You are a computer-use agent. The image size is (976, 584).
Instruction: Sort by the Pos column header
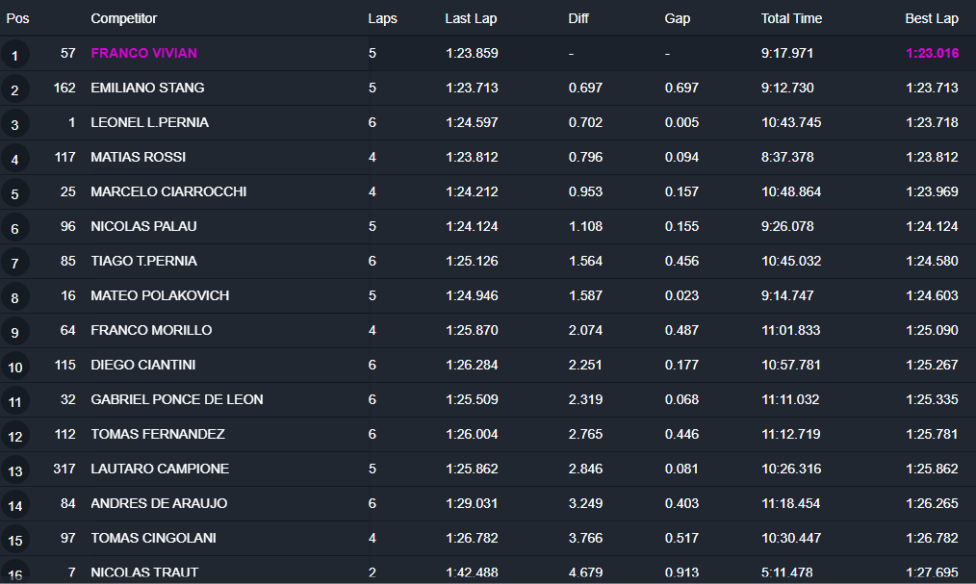17,19
